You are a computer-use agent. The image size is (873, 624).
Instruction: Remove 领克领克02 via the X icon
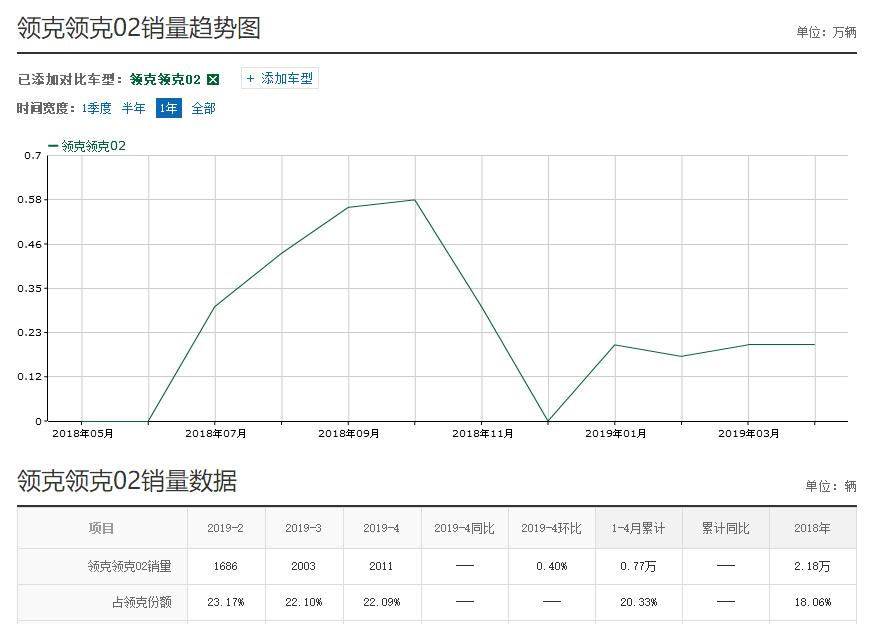click(211, 79)
